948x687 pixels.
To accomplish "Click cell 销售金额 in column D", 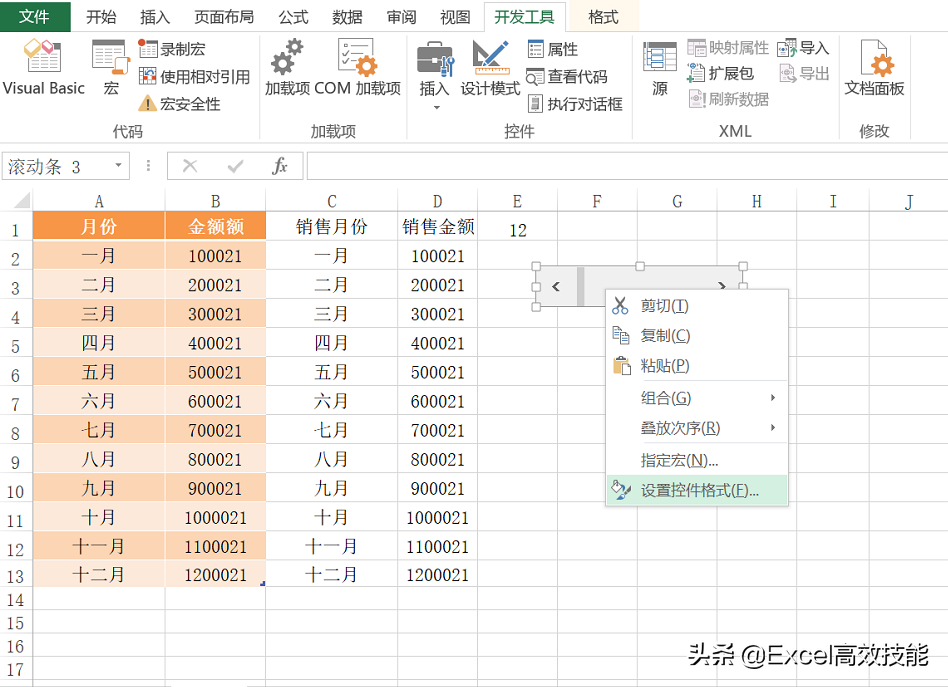I will [x=438, y=226].
